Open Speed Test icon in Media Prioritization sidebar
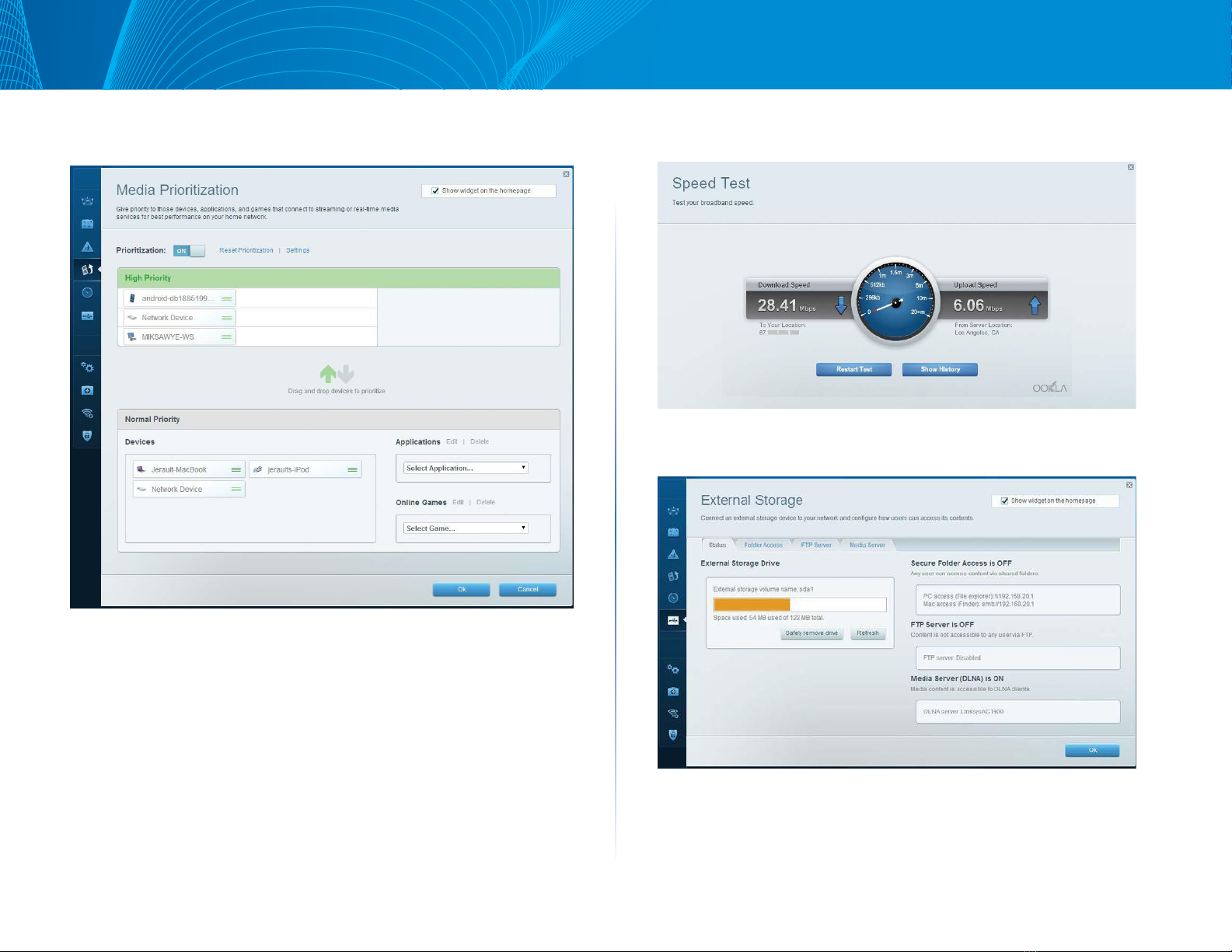Viewport: 1232px width, 952px height. 87,293
